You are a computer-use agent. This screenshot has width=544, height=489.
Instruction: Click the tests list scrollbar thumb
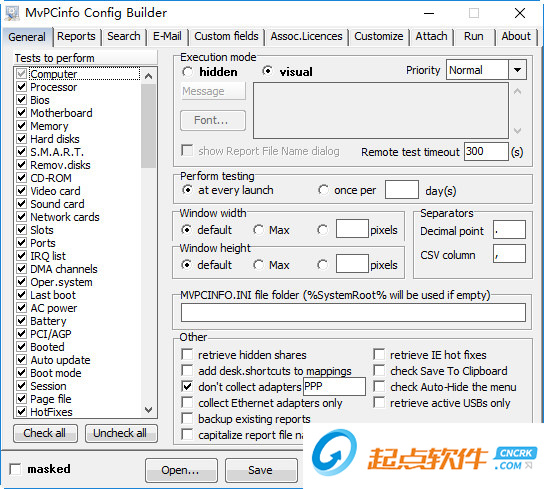point(148,126)
